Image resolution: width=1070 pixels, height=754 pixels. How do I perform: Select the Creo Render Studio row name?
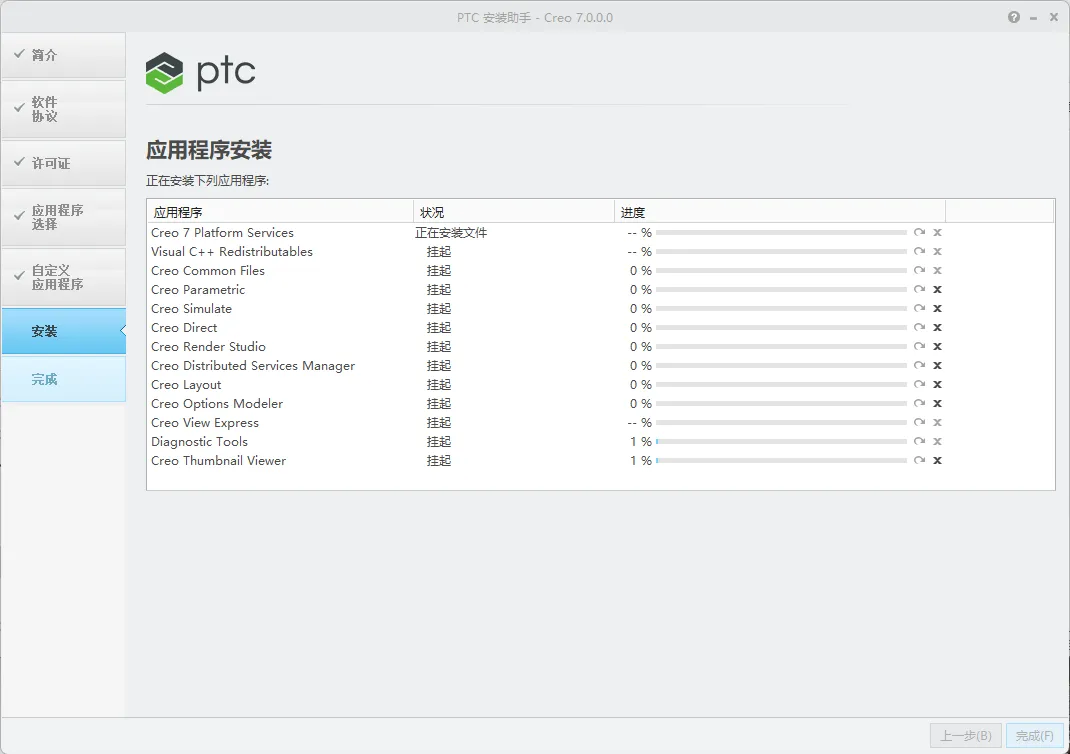point(208,347)
